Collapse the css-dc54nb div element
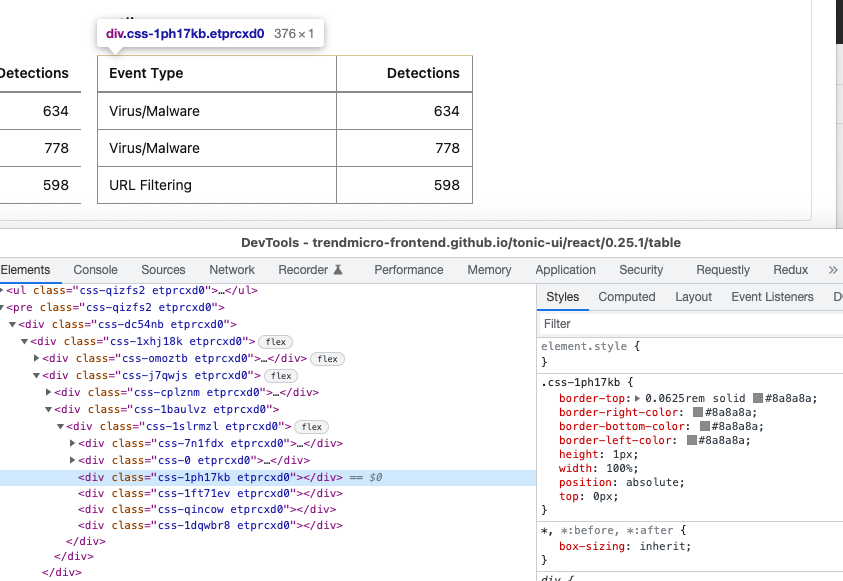This screenshot has width=843, height=581. (x=11, y=325)
